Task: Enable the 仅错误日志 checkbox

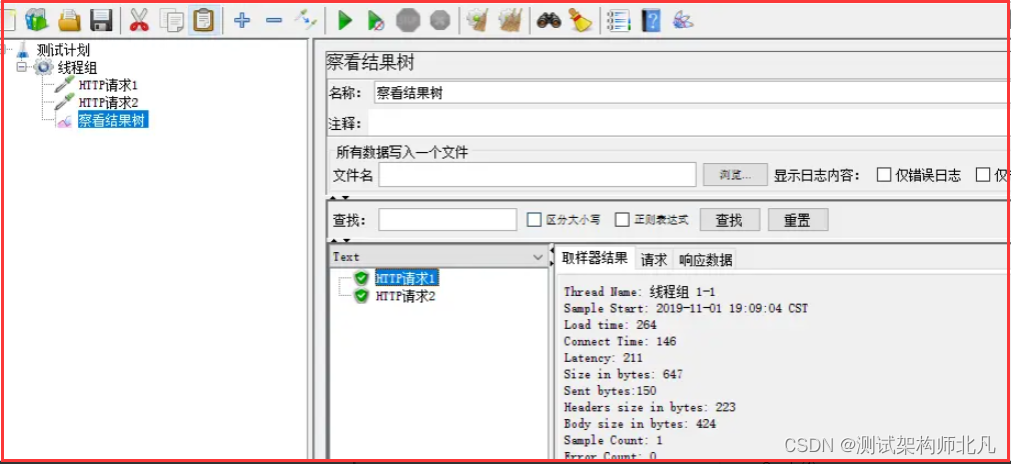Action: coord(884,175)
